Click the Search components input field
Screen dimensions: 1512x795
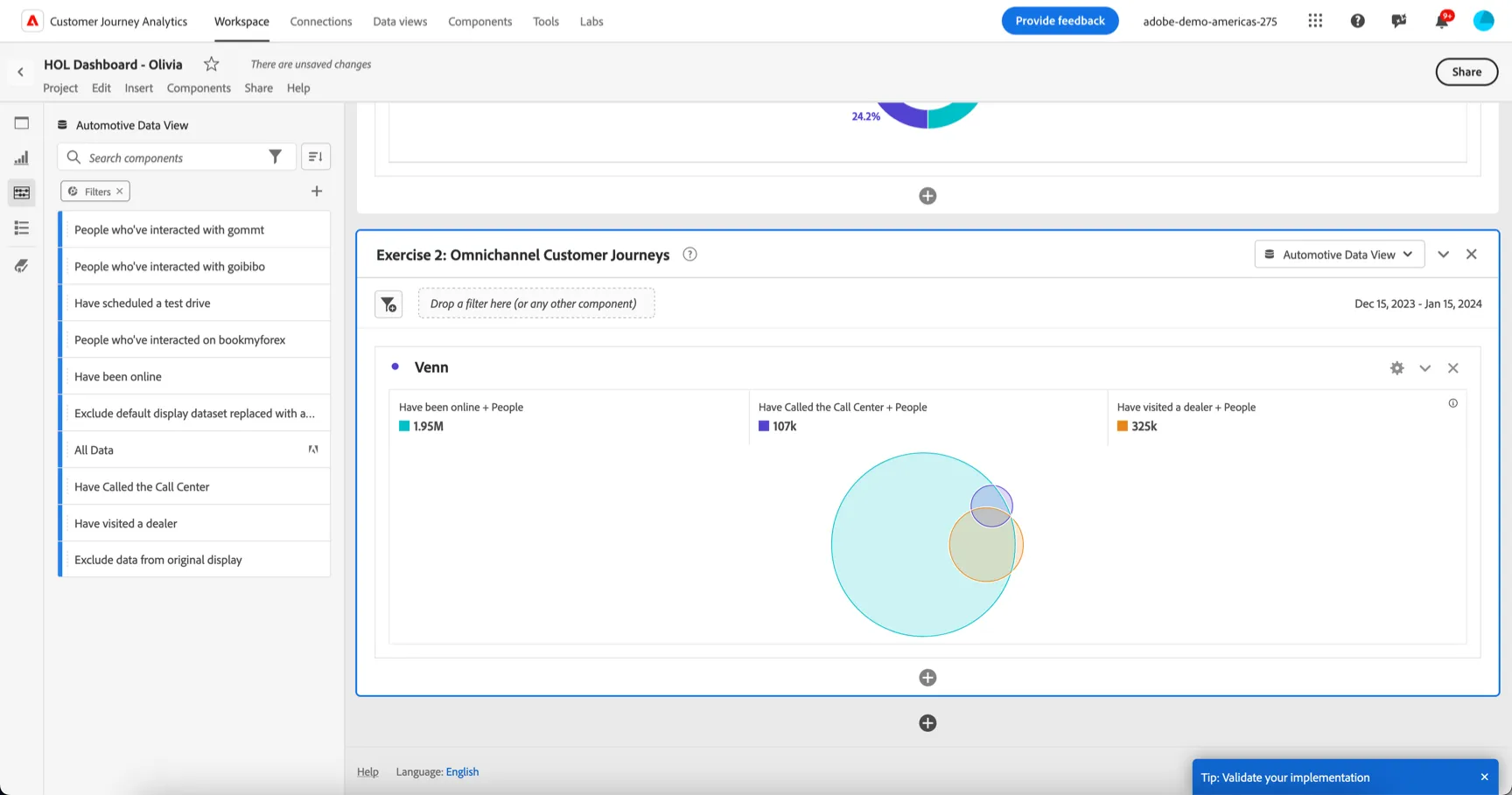[x=175, y=157]
